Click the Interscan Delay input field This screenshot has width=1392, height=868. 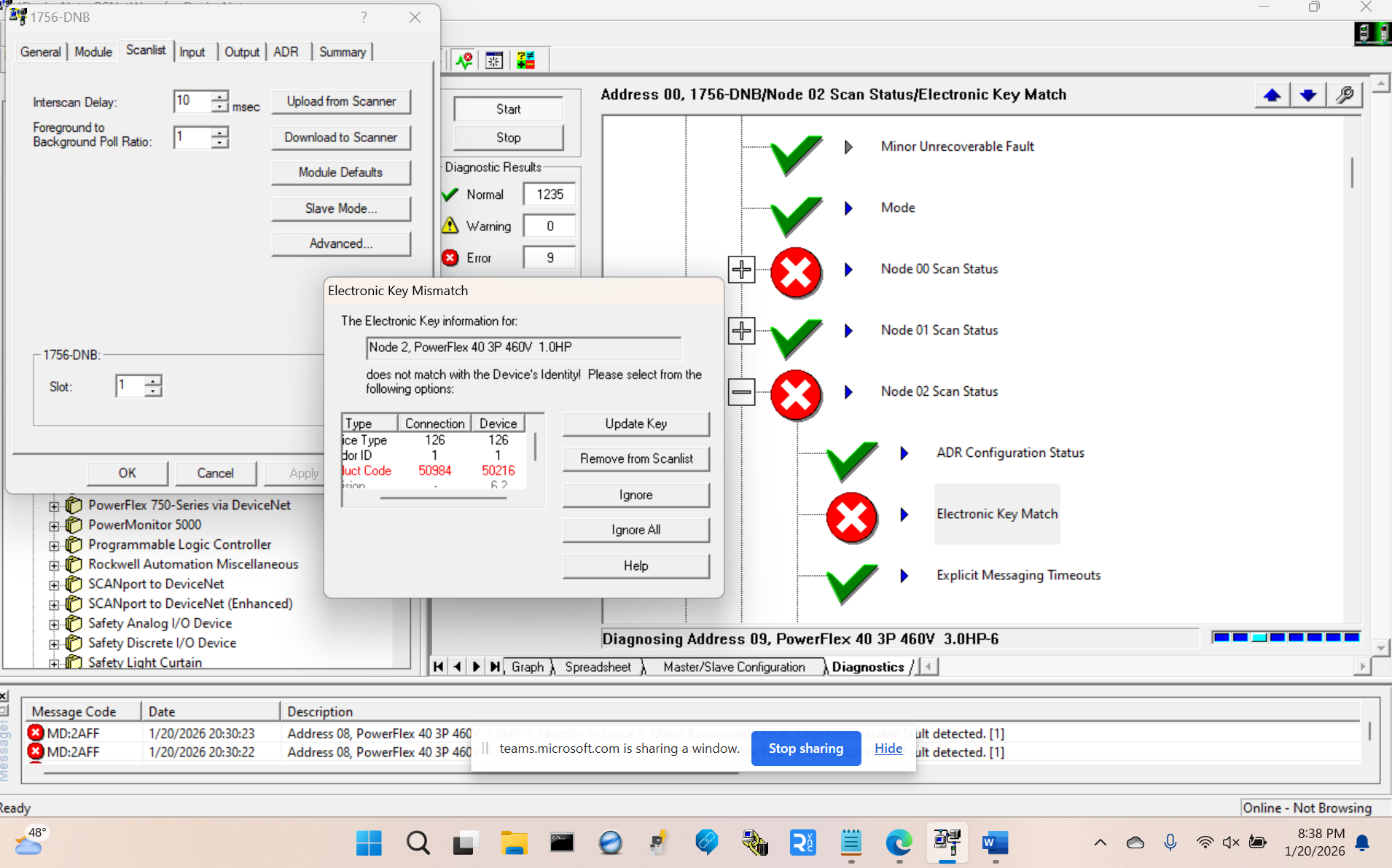point(192,101)
